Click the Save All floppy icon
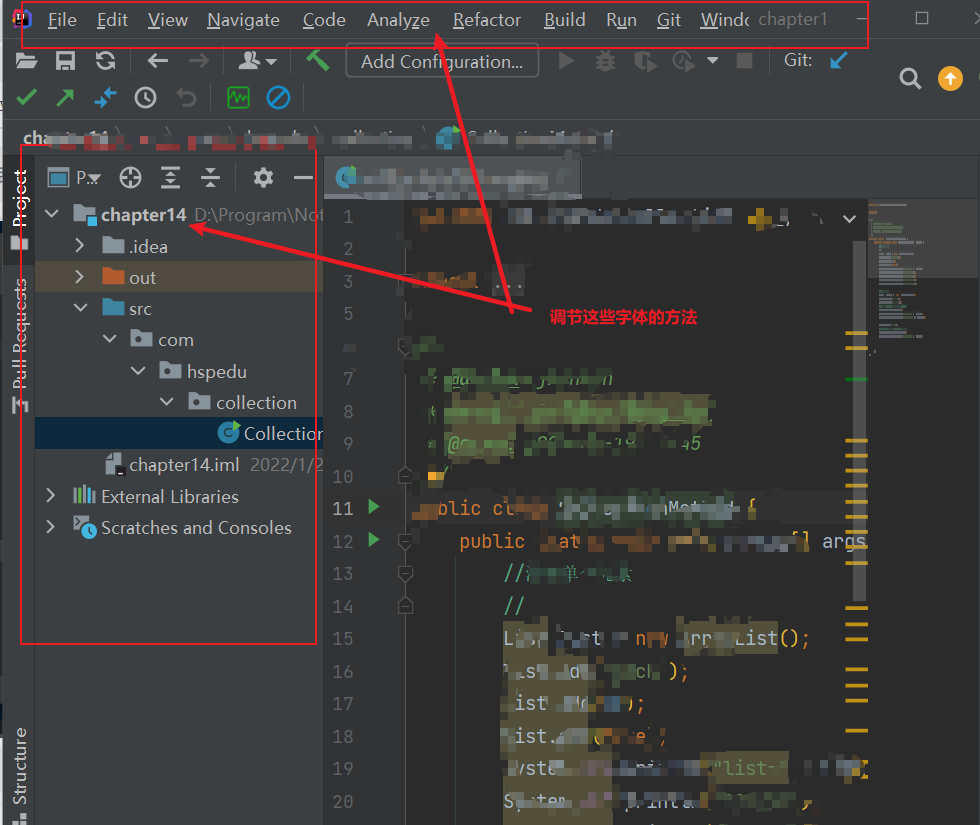Screen dimensions: 980x825 point(65,61)
